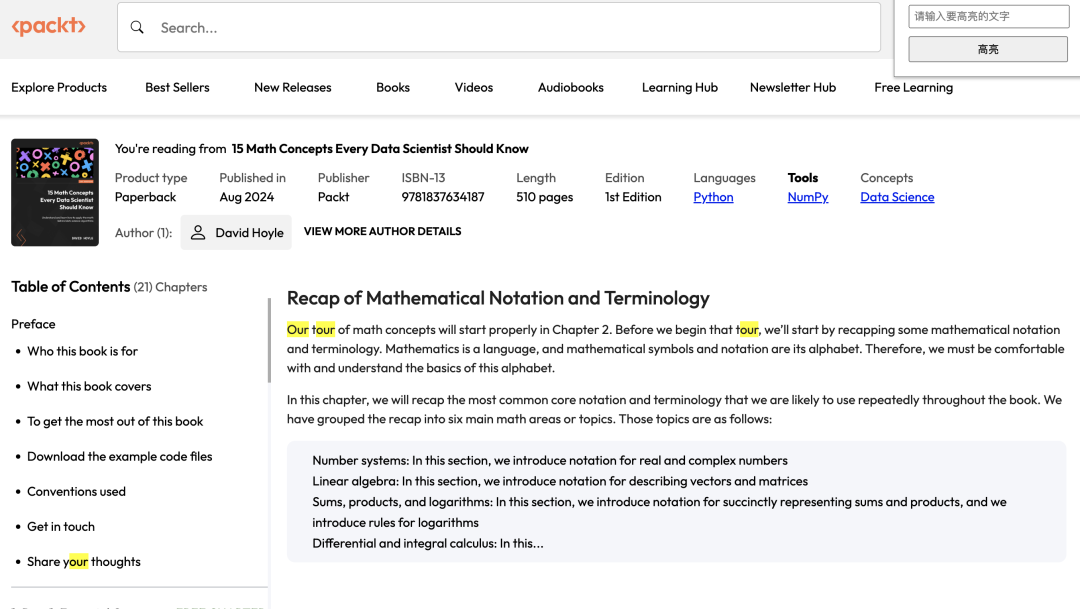Screen dimensions: 1080x609
Task: Click the Packt logo
Action: click(48, 27)
